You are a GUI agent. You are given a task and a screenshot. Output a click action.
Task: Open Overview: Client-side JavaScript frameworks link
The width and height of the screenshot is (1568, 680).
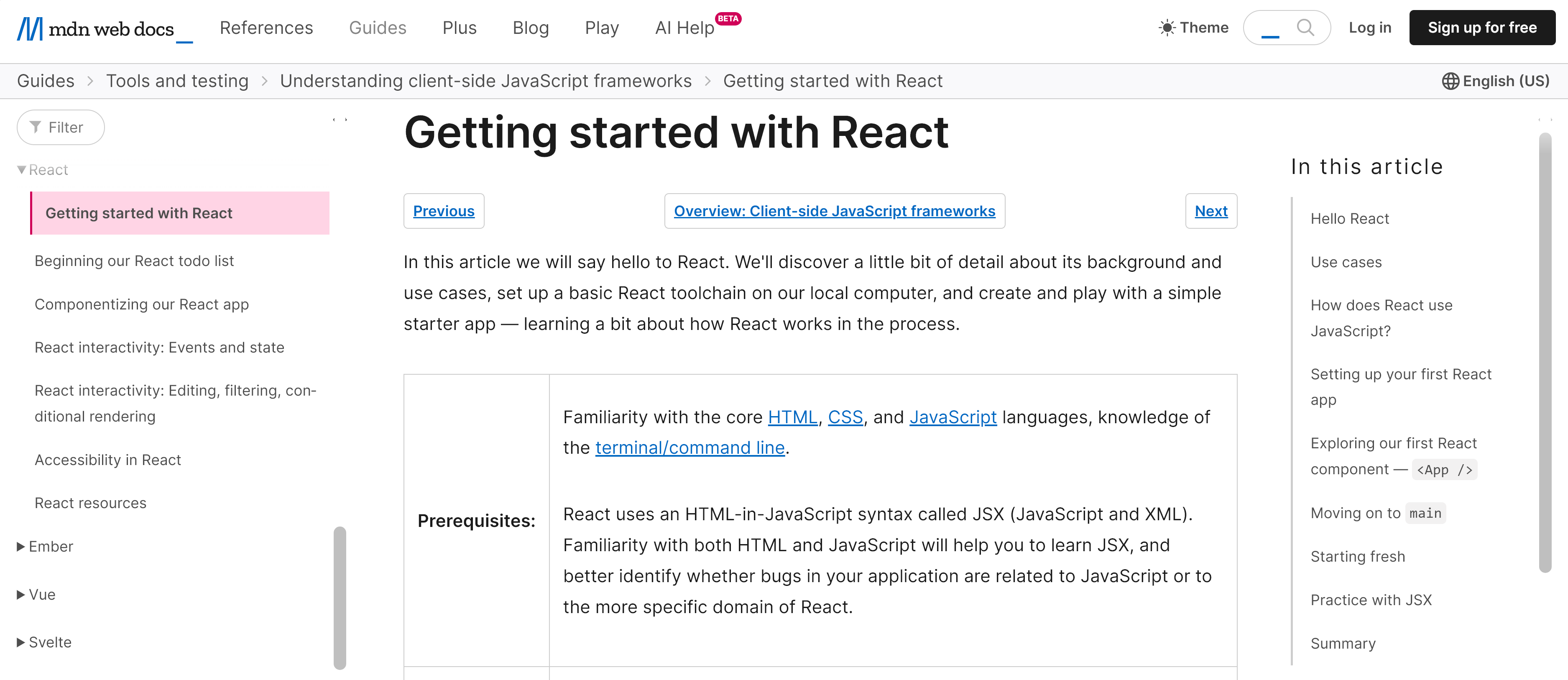(835, 211)
